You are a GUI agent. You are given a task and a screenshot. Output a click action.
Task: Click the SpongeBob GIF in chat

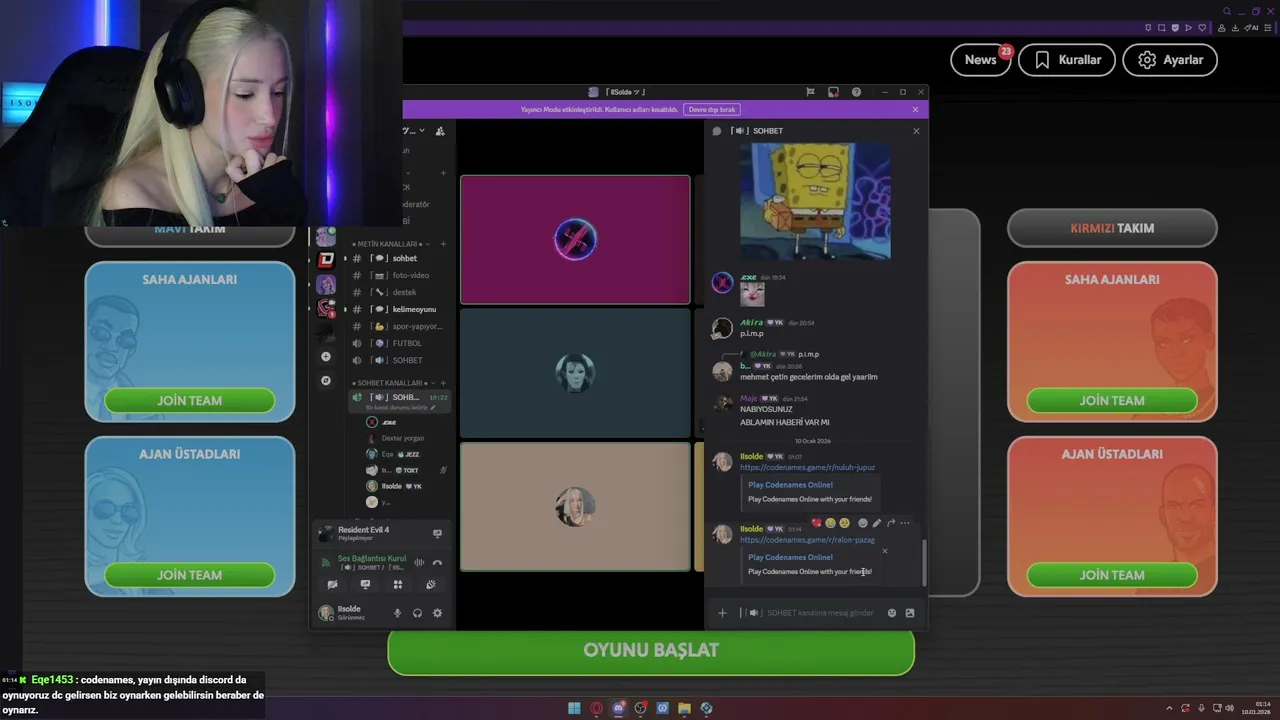click(x=815, y=201)
